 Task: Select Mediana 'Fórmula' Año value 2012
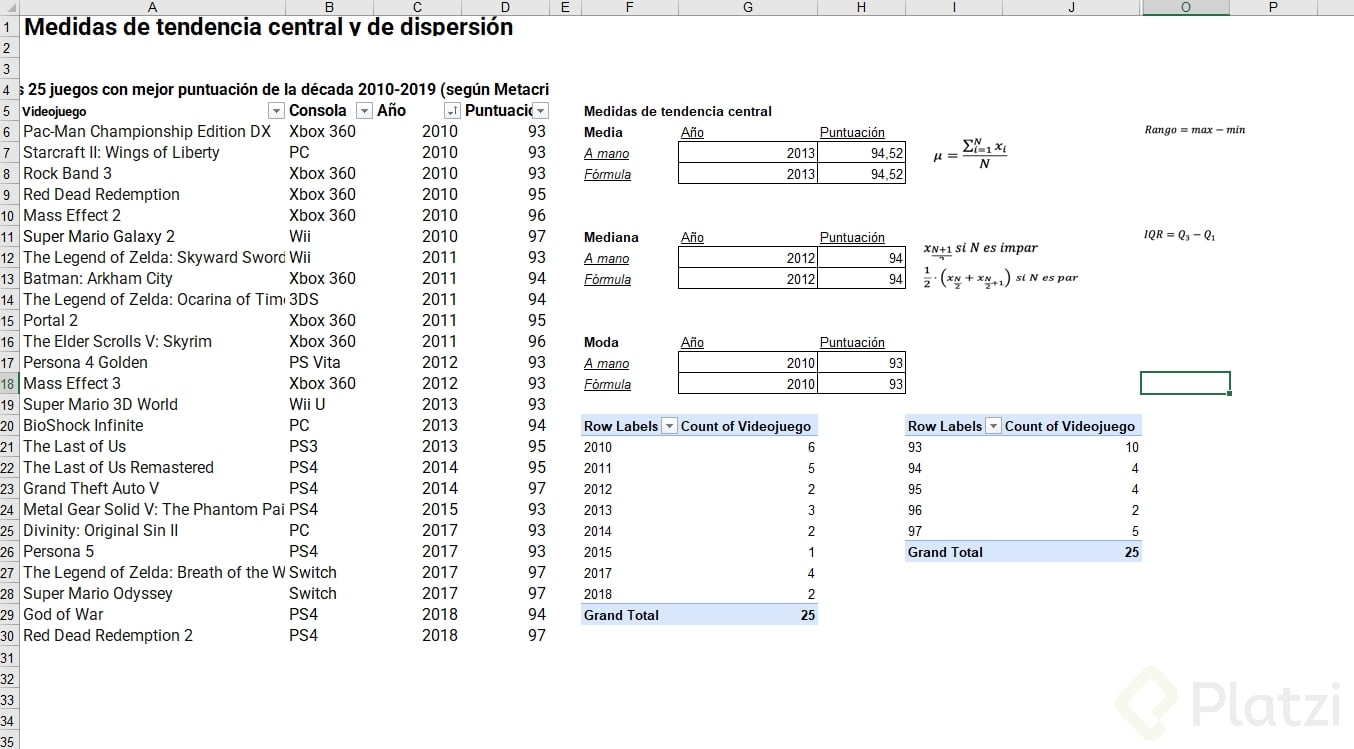(748, 279)
